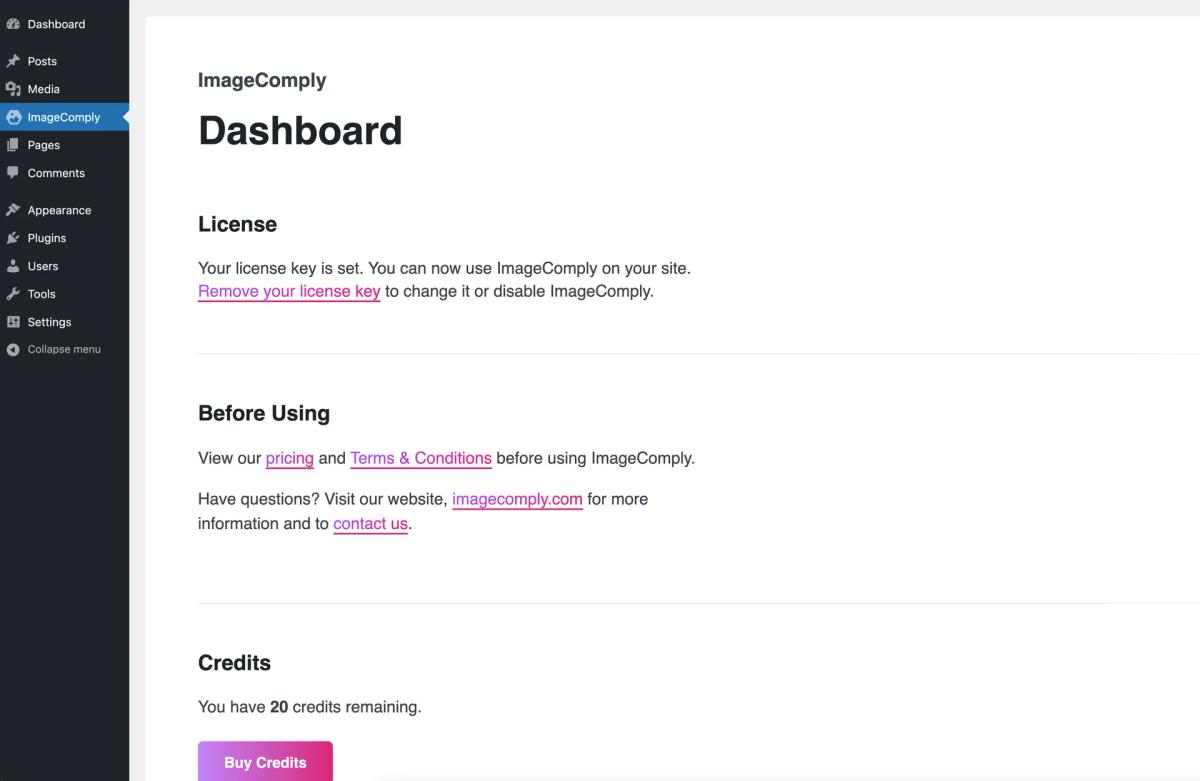The image size is (1200, 781).
Task: Click the Plugins plug icon
Action: point(13,238)
